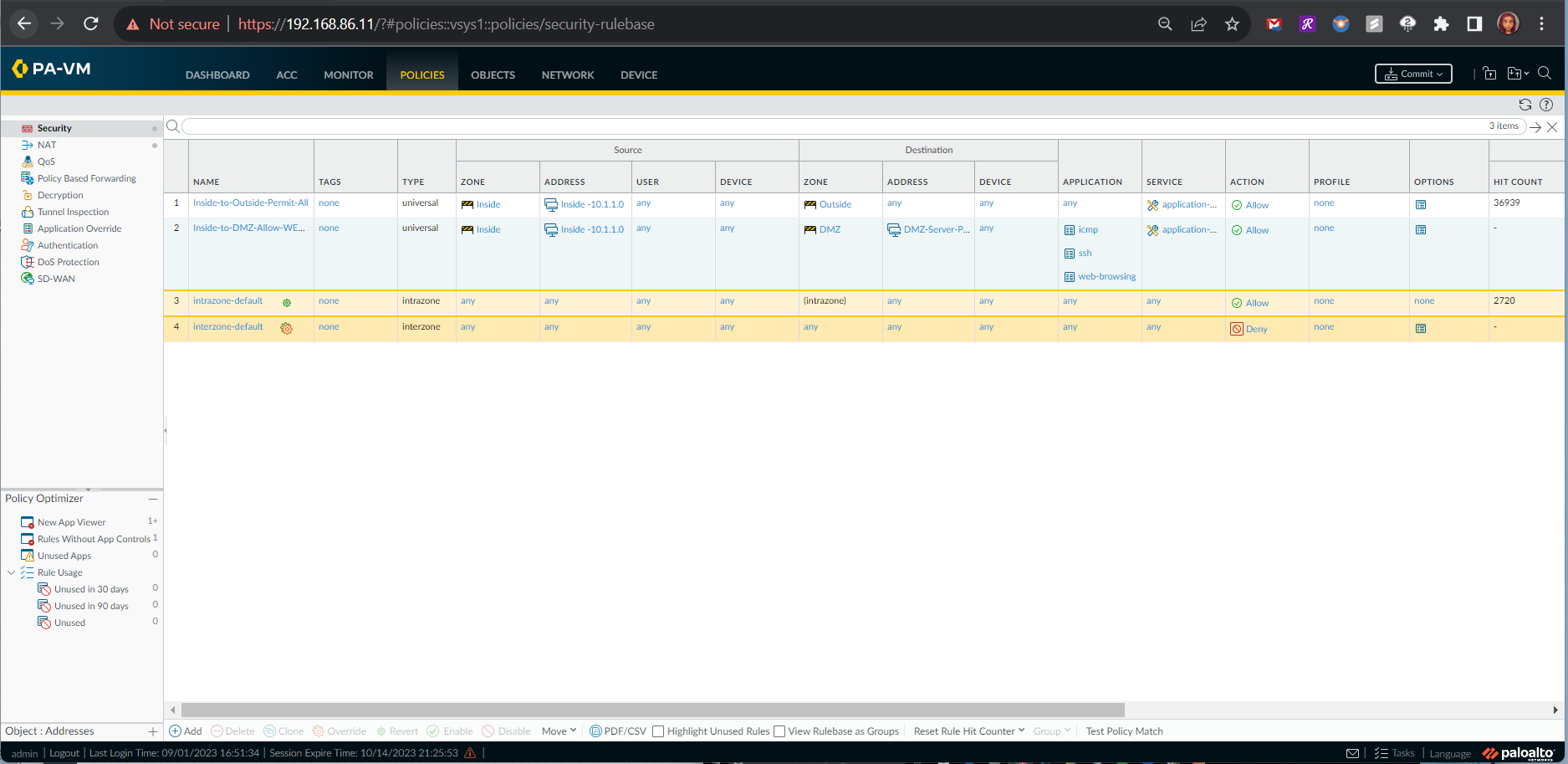Open the override gear on intrazone-default rule
The image size is (1568, 764).
(x=287, y=302)
